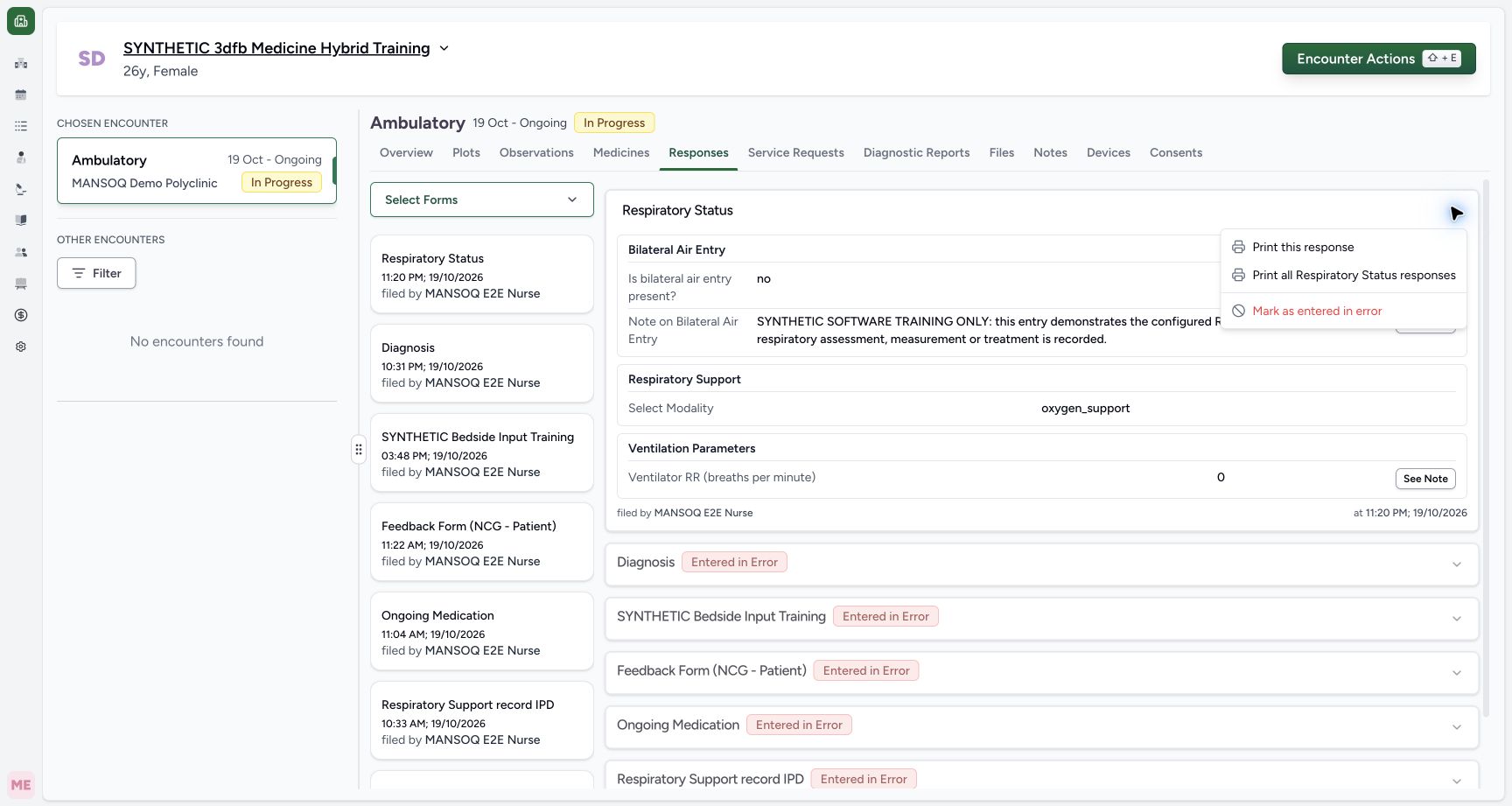
Task: Choose Print all Respiratory Status responses
Action: click(1343, 275)
